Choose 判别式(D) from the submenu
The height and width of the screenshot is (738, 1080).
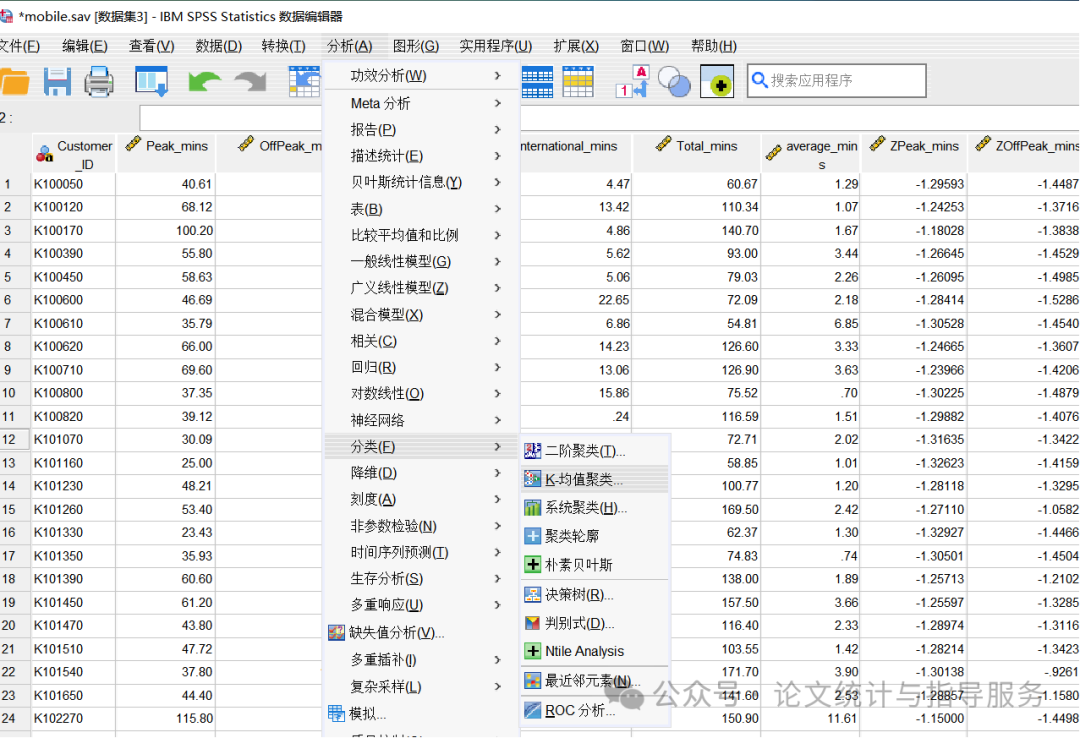click(595, 623)
